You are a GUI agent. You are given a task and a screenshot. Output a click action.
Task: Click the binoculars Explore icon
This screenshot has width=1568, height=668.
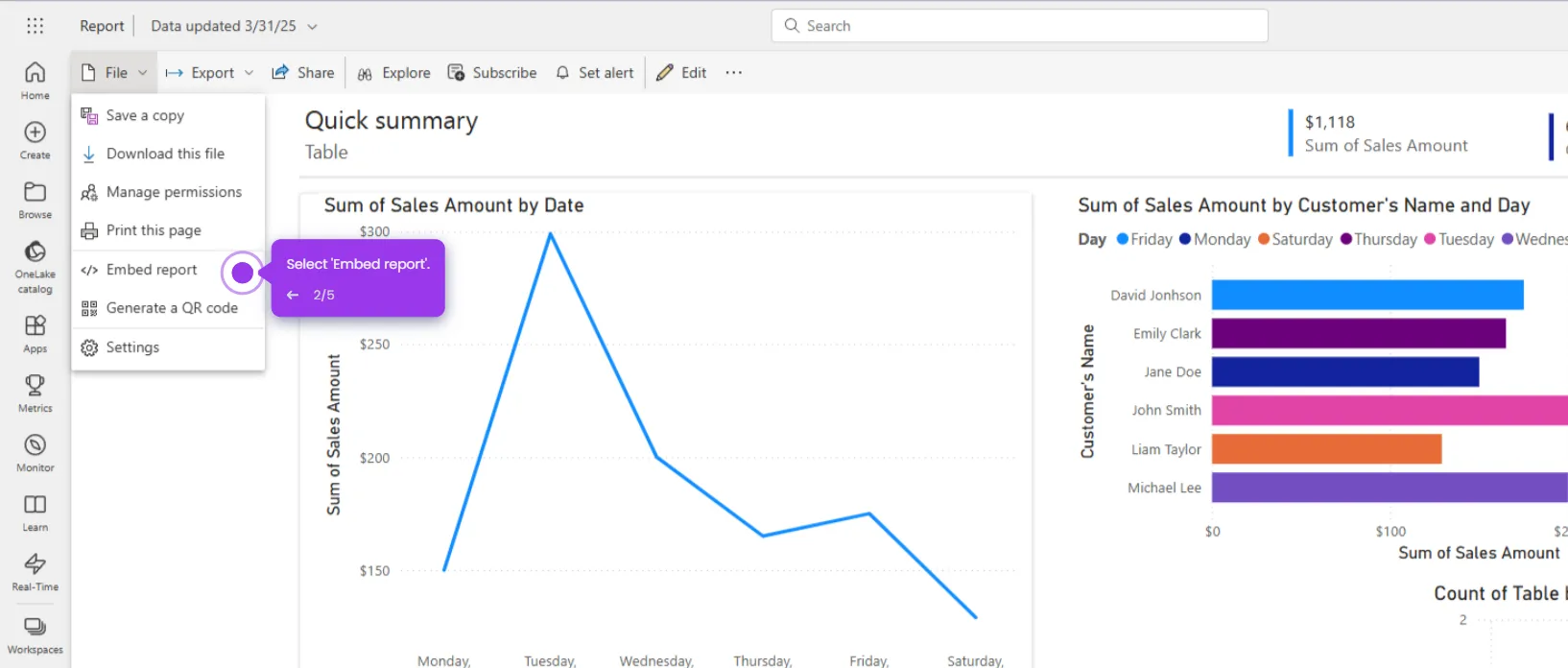tap(365, 74)
